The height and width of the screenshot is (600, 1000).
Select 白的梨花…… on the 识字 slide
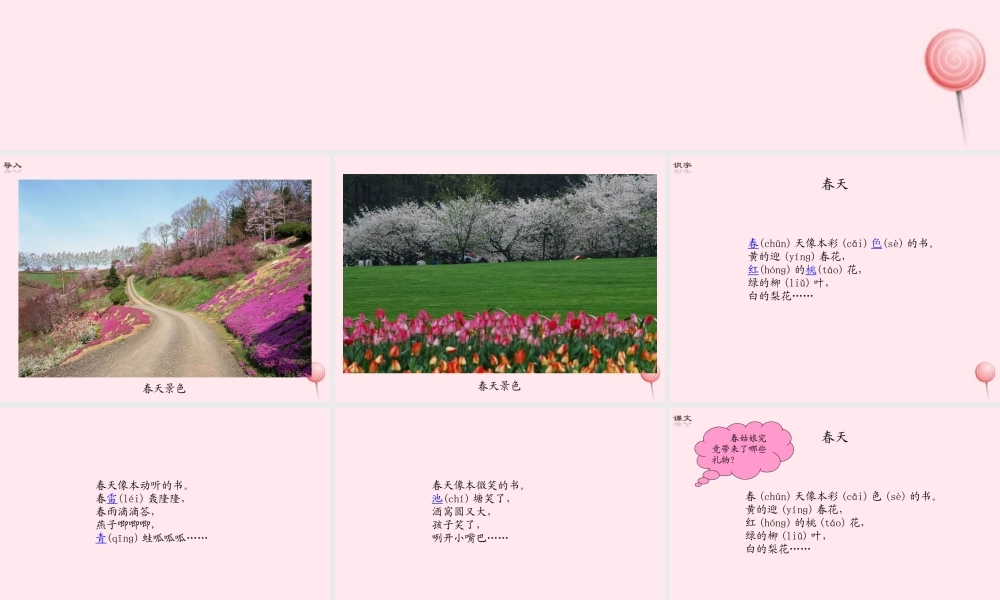pos(781,296)
